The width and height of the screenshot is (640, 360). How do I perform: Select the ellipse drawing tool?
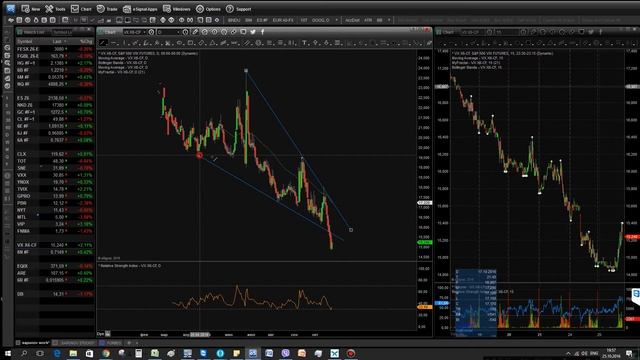[x=180, y=43]
